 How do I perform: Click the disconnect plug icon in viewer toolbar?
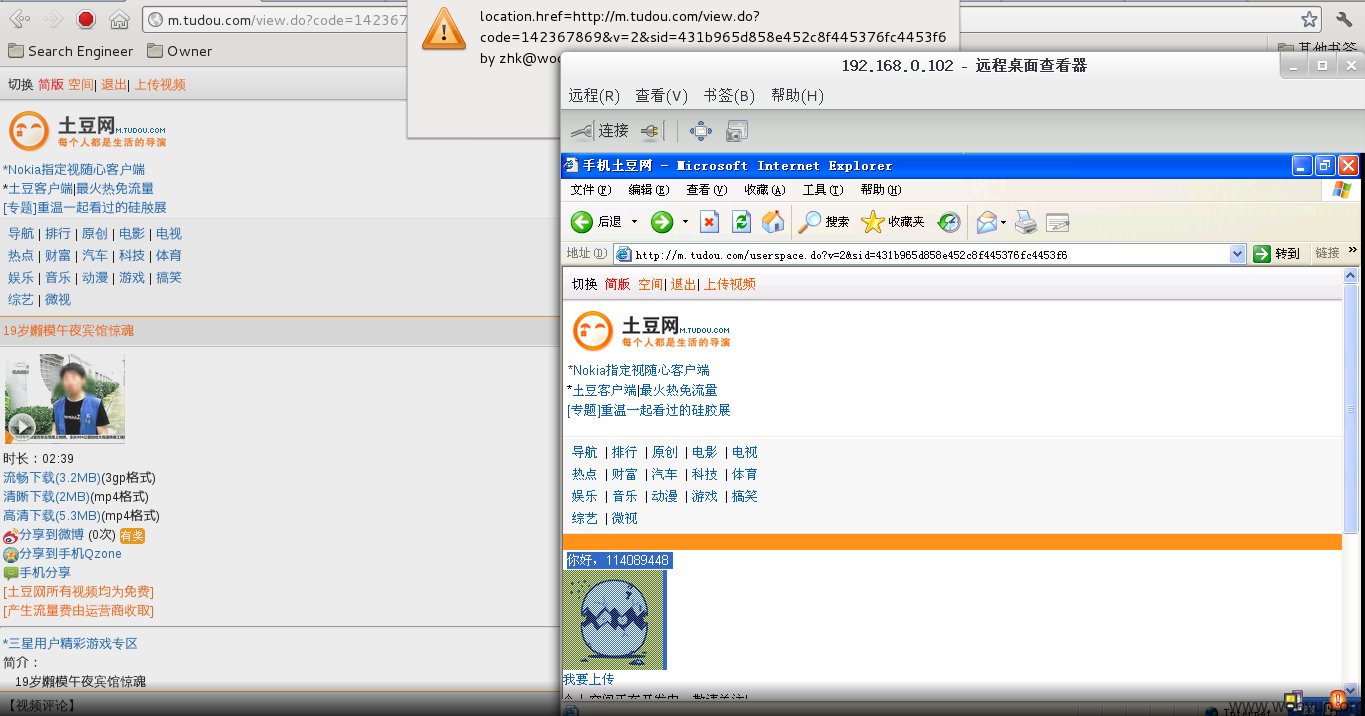[x=651, y=131]
